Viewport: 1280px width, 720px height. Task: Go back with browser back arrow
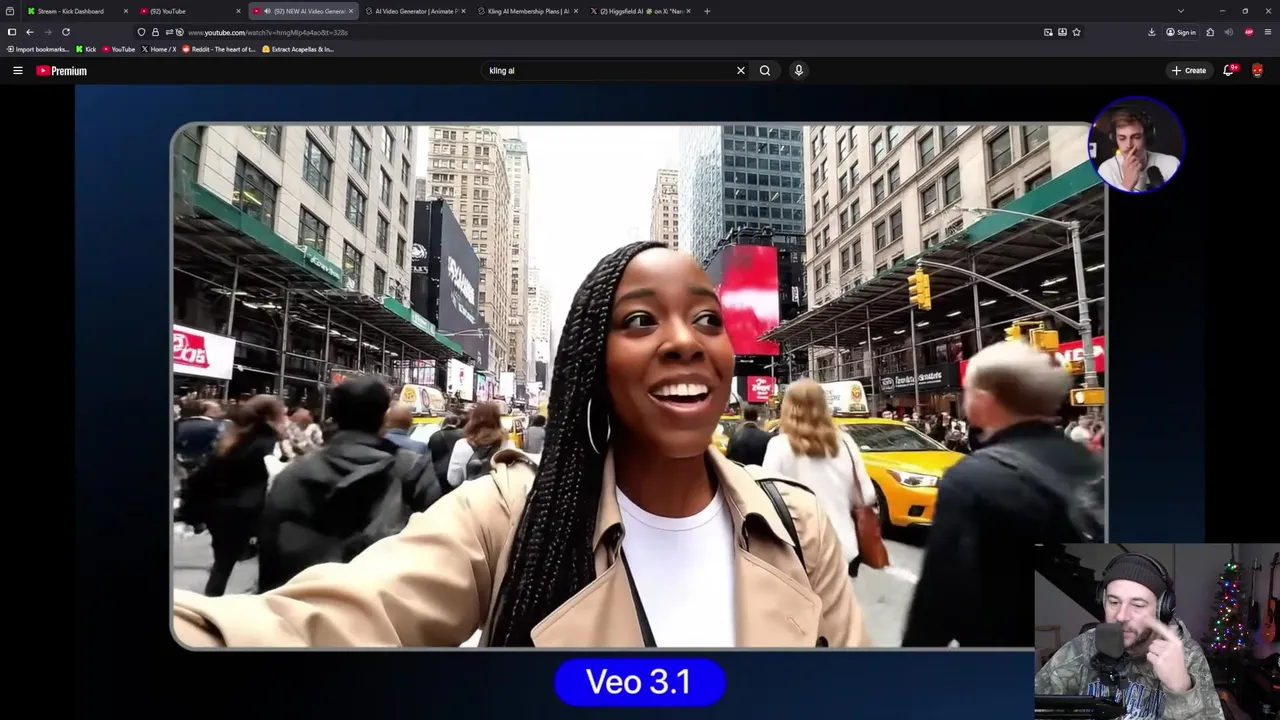(29, 32)
